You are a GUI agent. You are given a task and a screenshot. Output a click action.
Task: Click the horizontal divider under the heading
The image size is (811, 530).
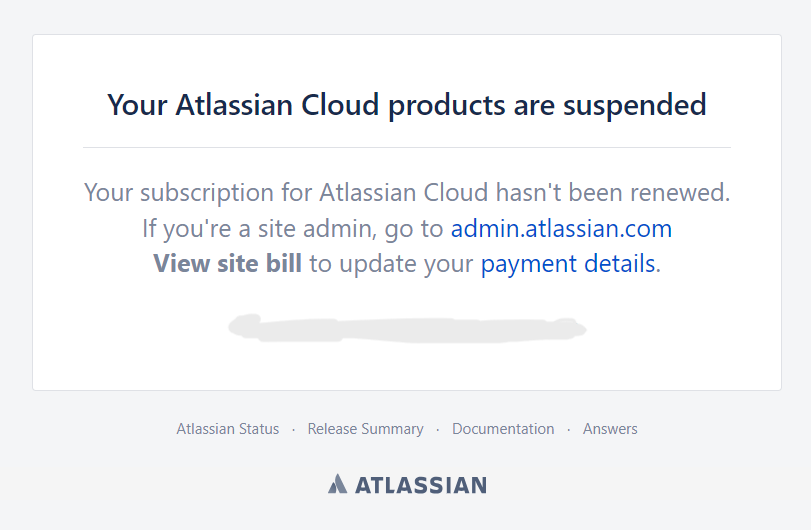pos(407,147)
